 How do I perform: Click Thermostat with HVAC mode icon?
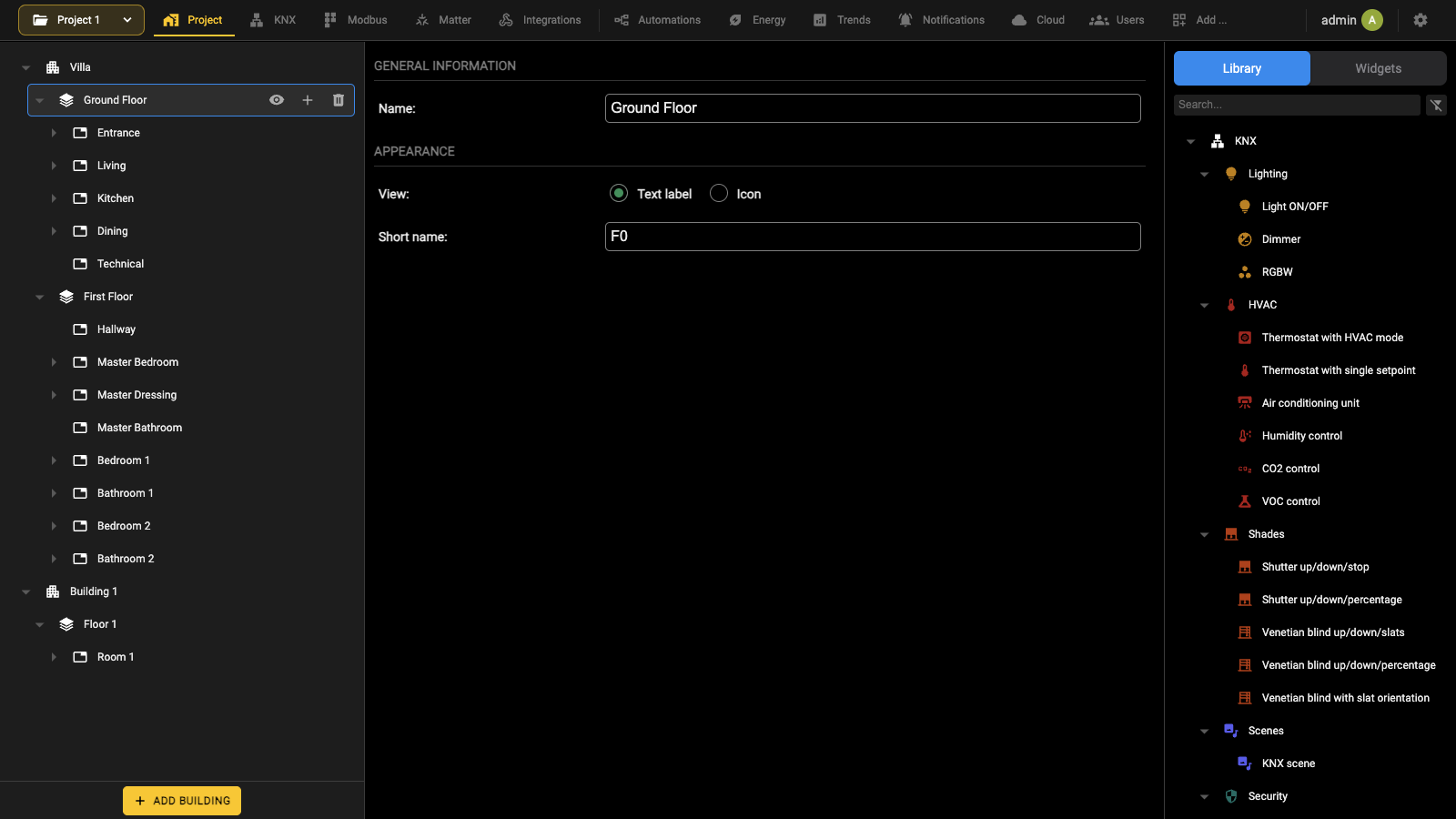[1245, 338]
